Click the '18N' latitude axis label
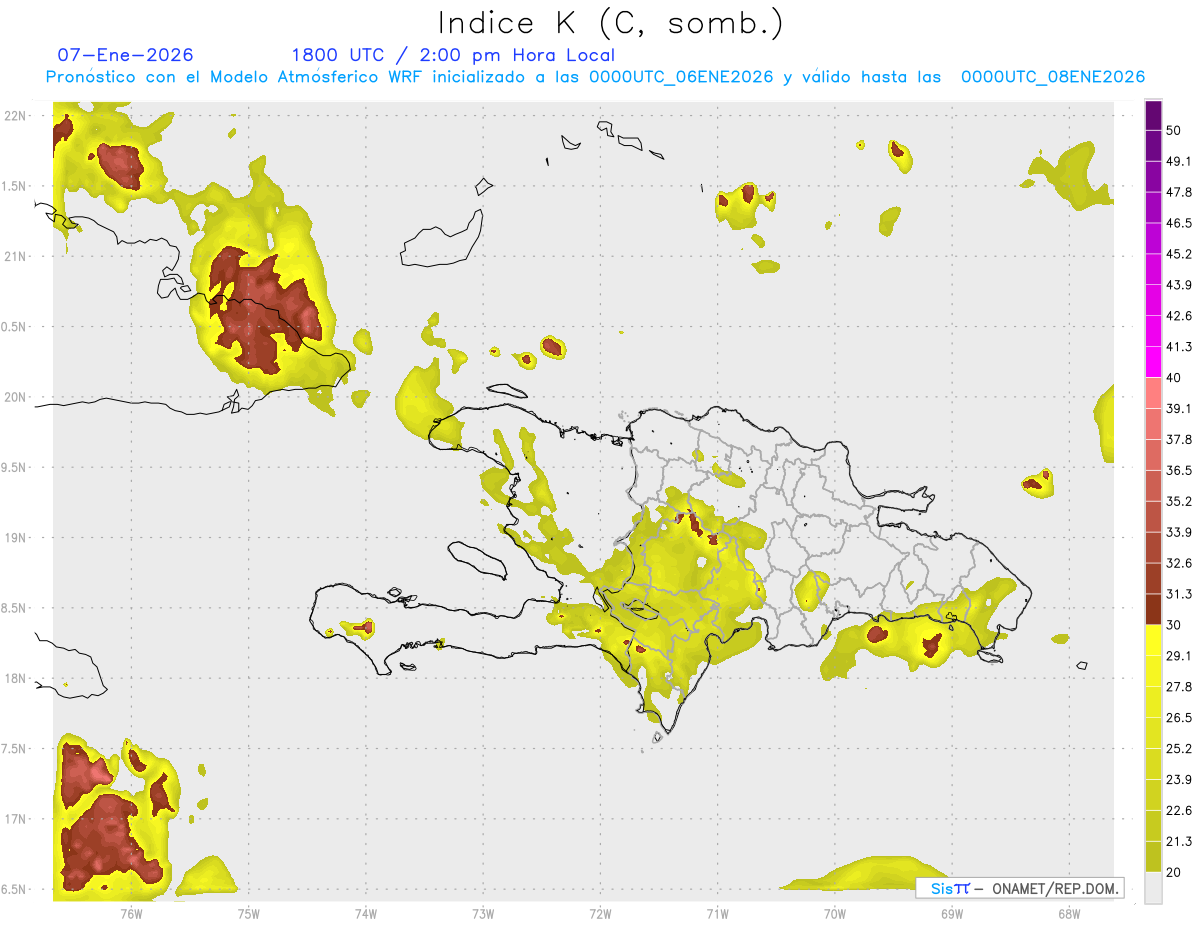The width and height of the screenshot is (1200, 927). (15, 679)
